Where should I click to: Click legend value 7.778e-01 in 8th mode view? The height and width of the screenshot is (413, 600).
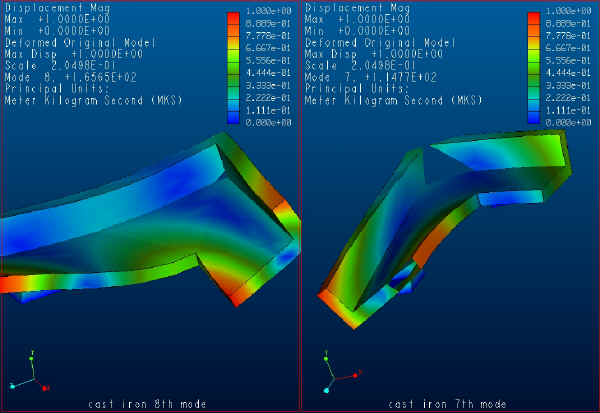[268, 36]
